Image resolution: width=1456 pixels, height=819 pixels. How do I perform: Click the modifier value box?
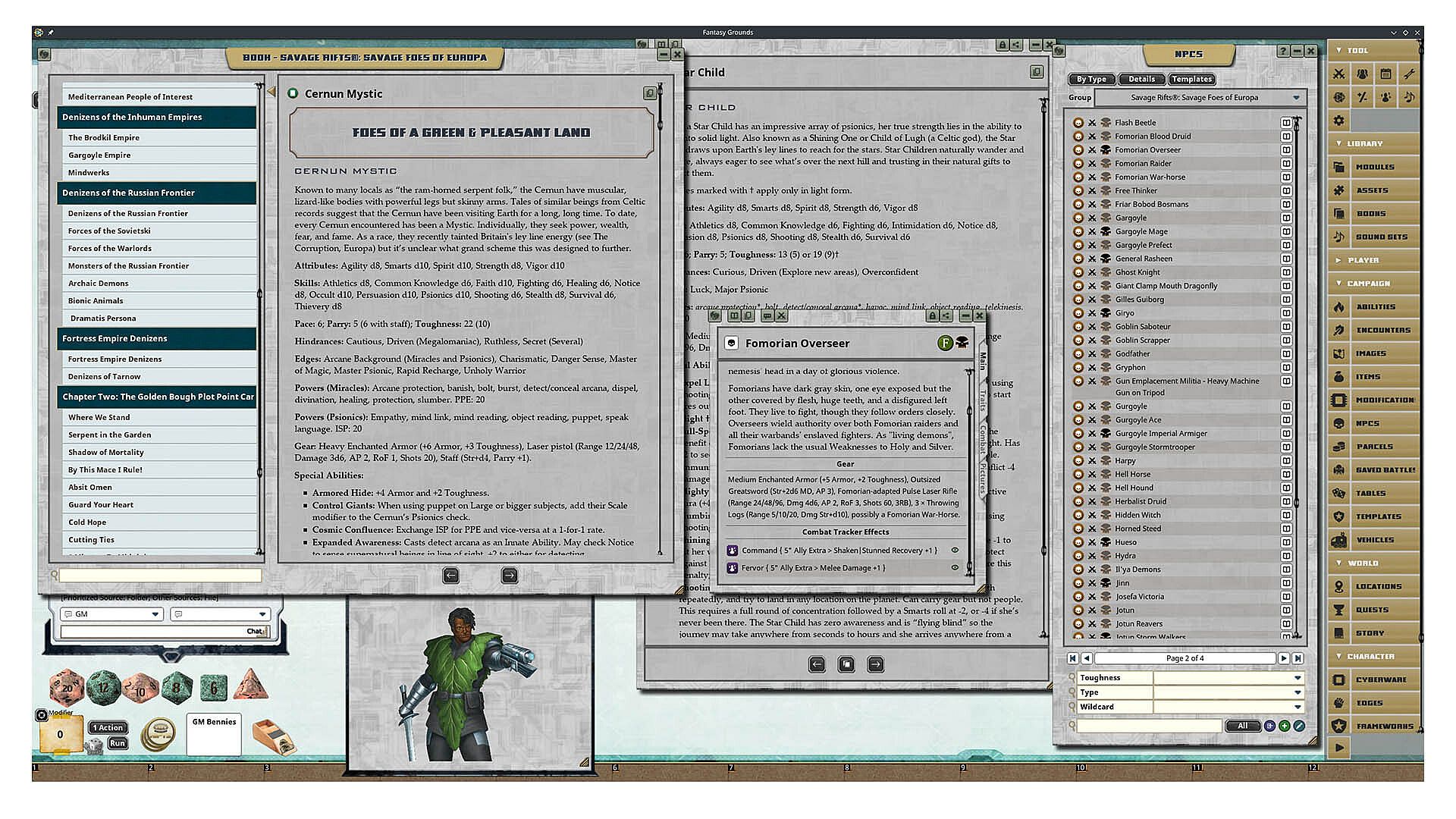coord(61,734)
